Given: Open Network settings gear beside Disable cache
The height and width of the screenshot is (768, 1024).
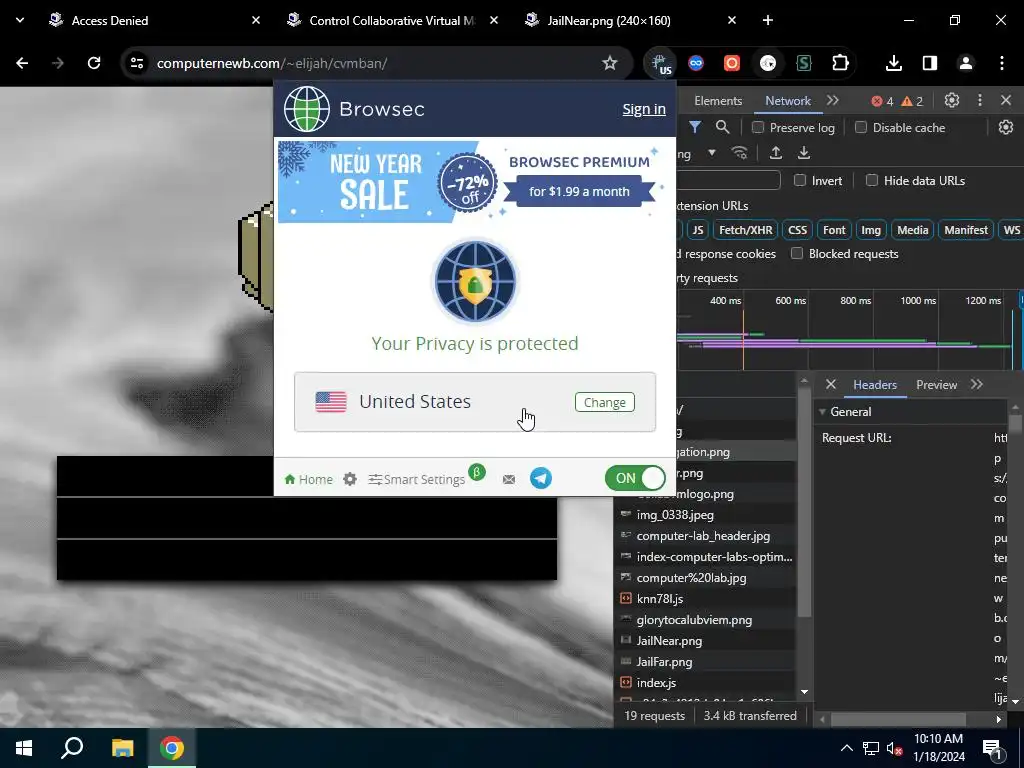Looking at the screenshot, I should (x=1006, y=127).
